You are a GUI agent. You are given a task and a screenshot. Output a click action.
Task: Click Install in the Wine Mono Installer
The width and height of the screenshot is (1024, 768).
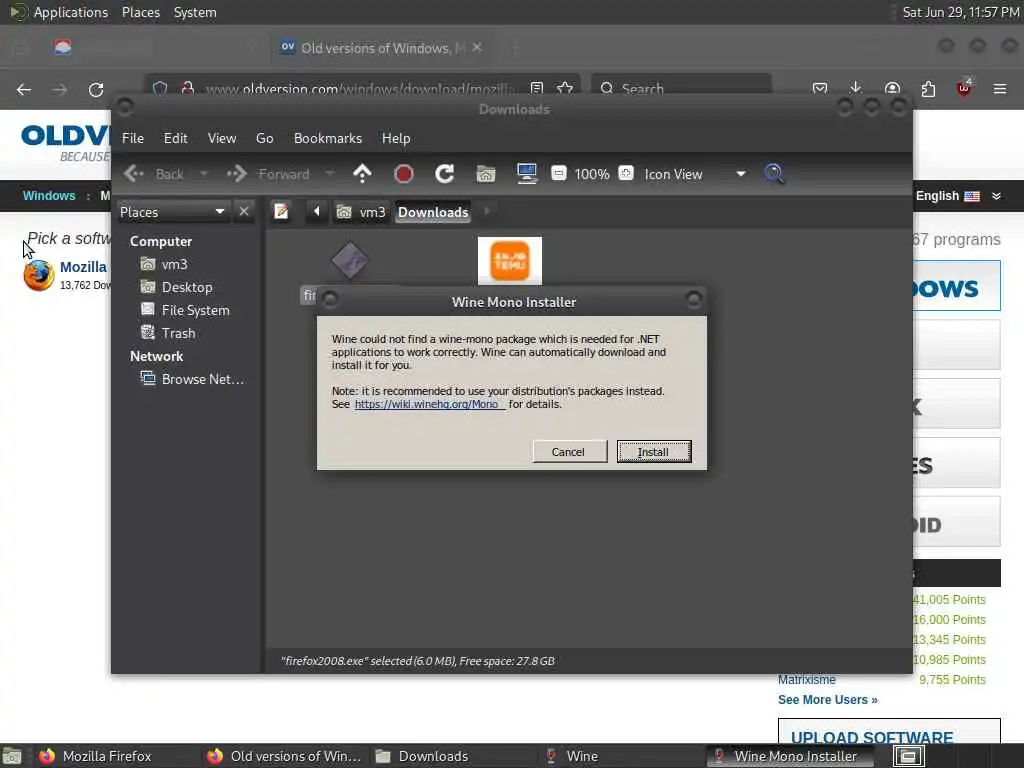click(x=654, y=452)
